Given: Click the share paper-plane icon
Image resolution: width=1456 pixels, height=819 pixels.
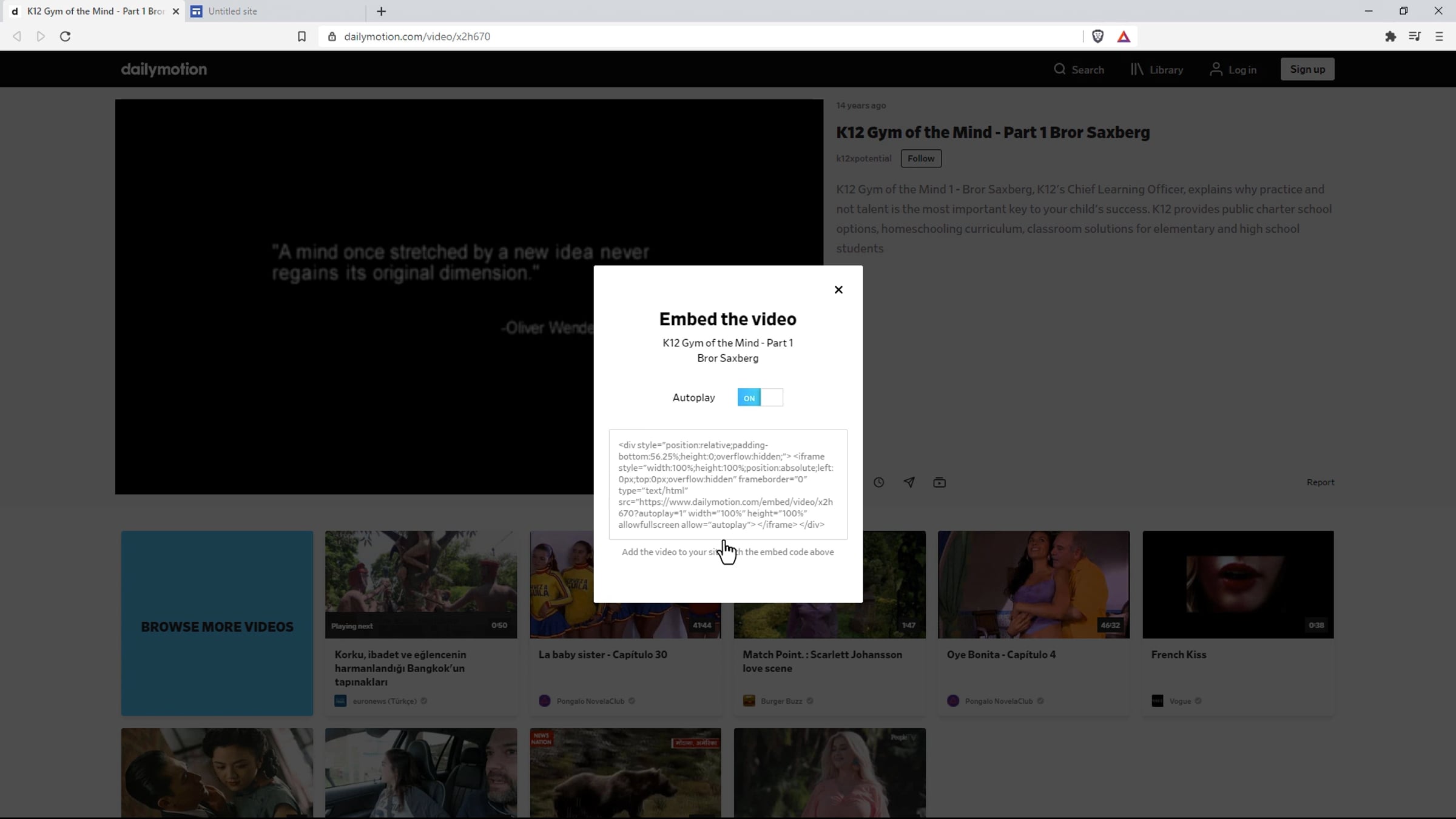Looking at the screenshot, I should pos(909,482).
